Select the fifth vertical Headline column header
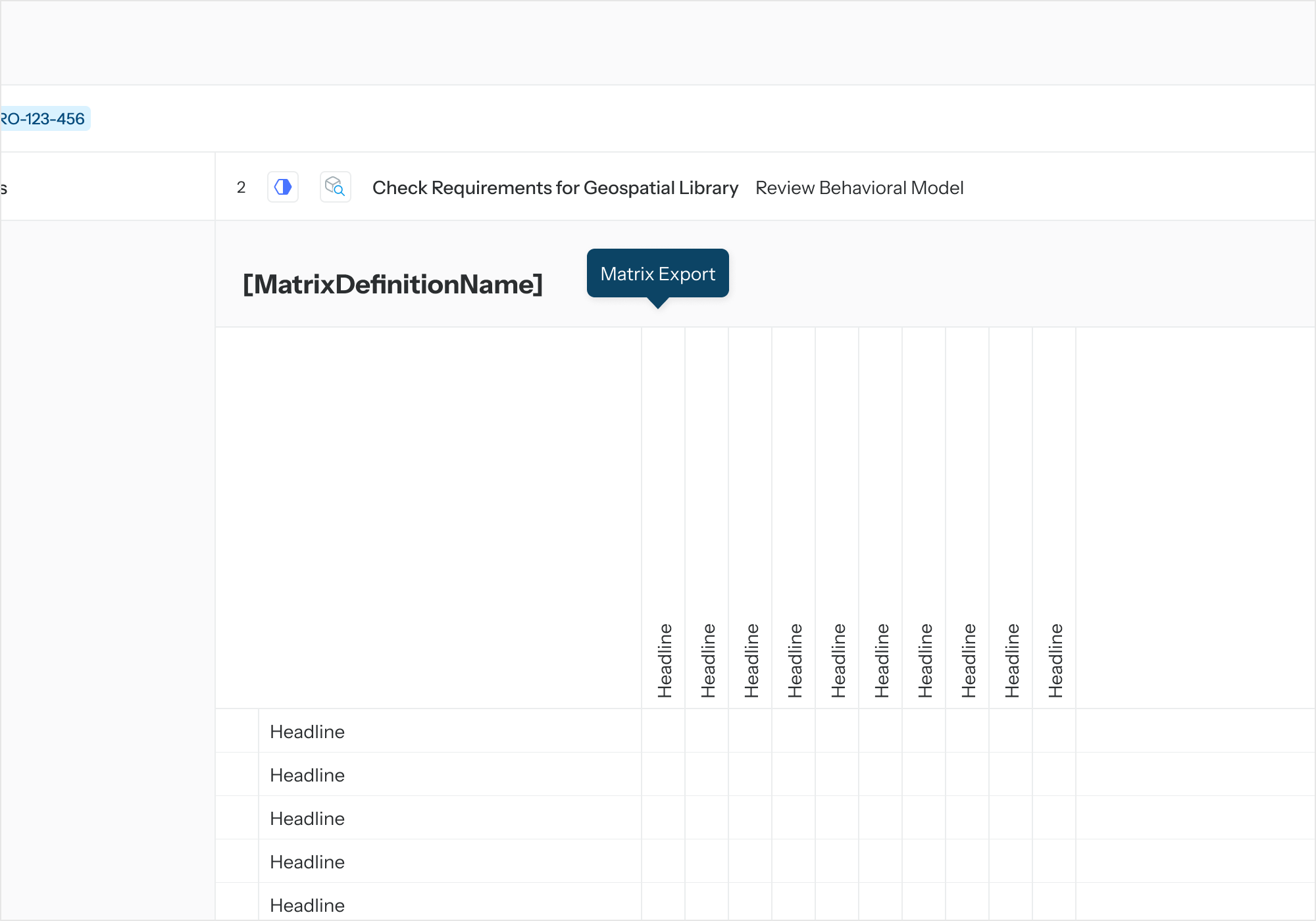1316x921 pixels. pyautogui.click(x=838, y=660)
